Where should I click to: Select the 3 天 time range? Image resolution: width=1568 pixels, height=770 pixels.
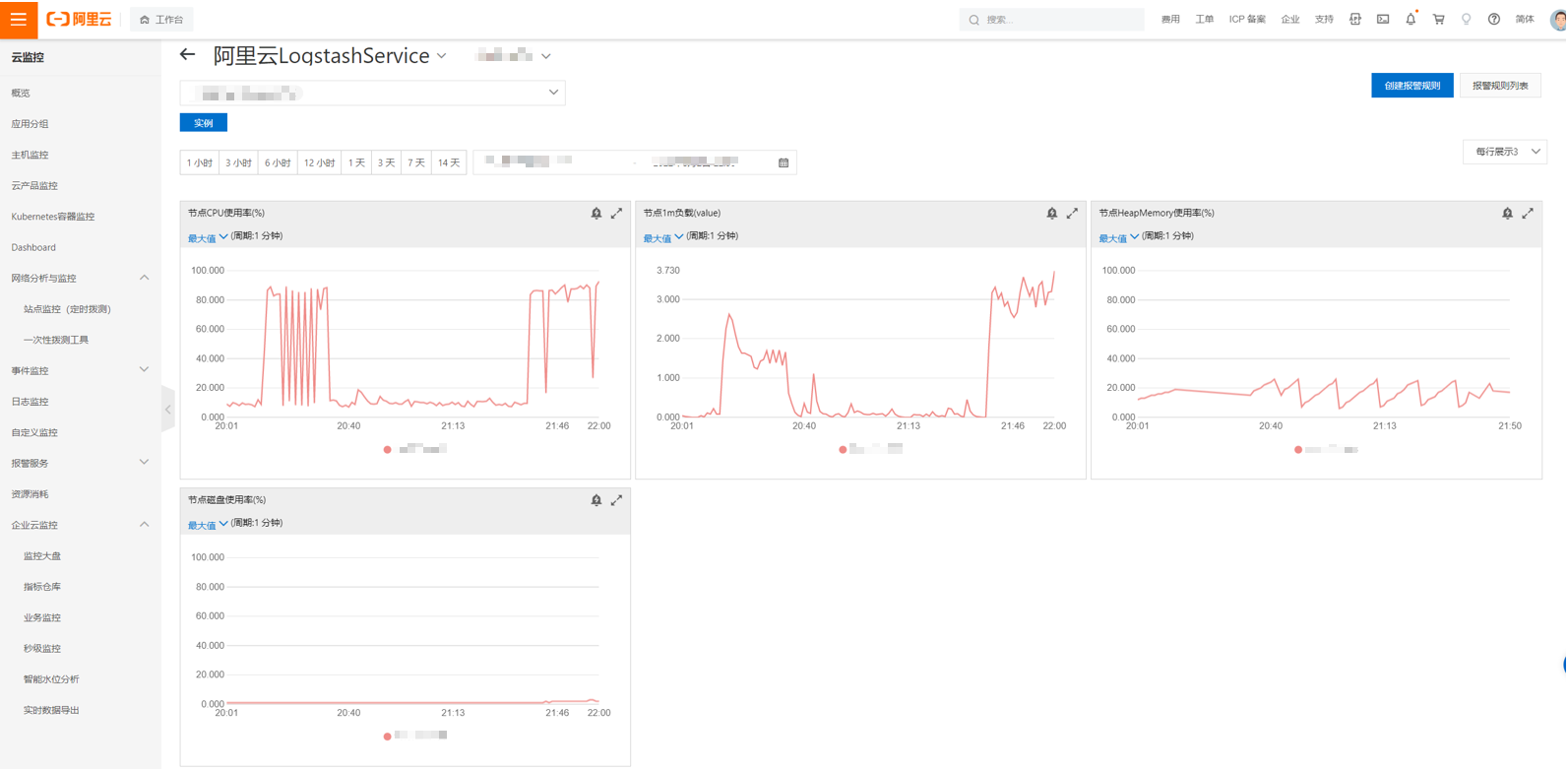pyautogui.click(x=387, y=162)
